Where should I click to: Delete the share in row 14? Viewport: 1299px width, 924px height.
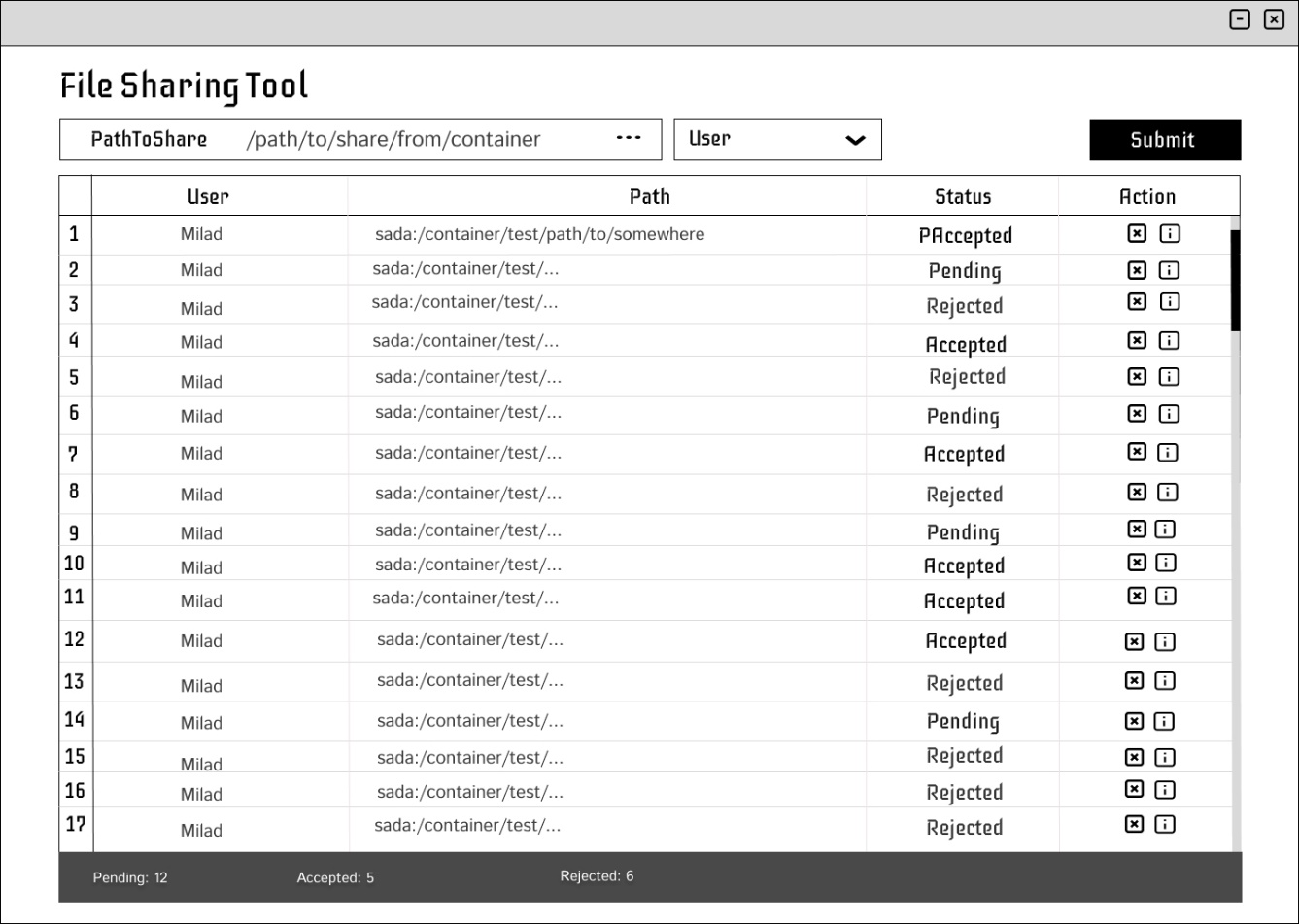(x=1134, y=721)
